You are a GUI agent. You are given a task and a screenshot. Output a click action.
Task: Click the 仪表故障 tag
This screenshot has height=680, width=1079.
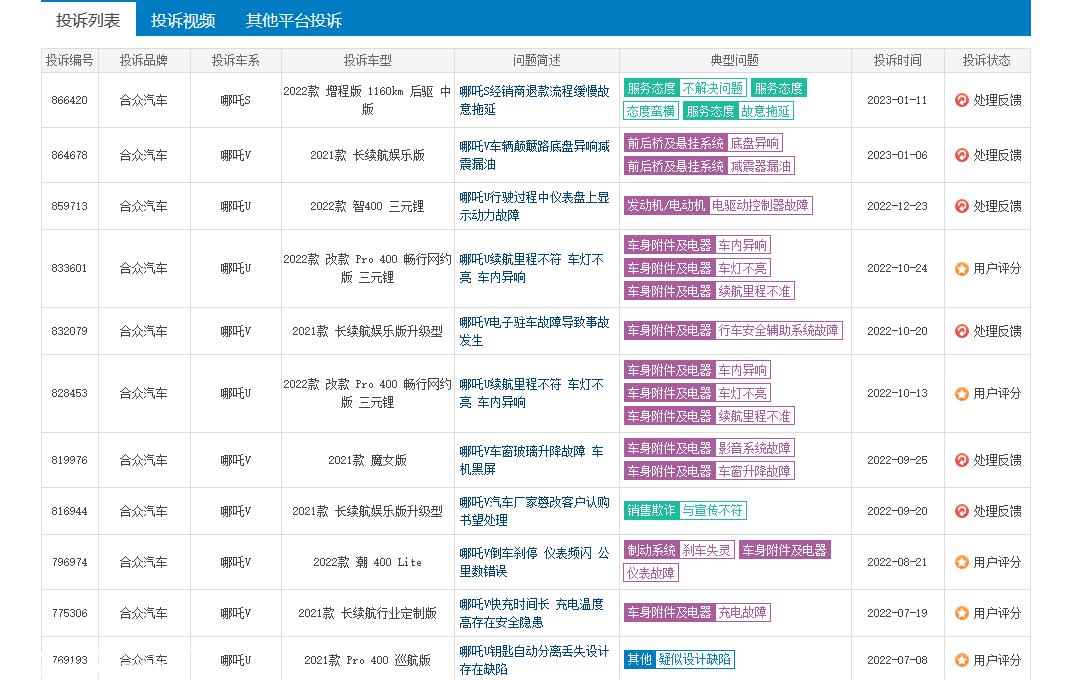[651, 573]
